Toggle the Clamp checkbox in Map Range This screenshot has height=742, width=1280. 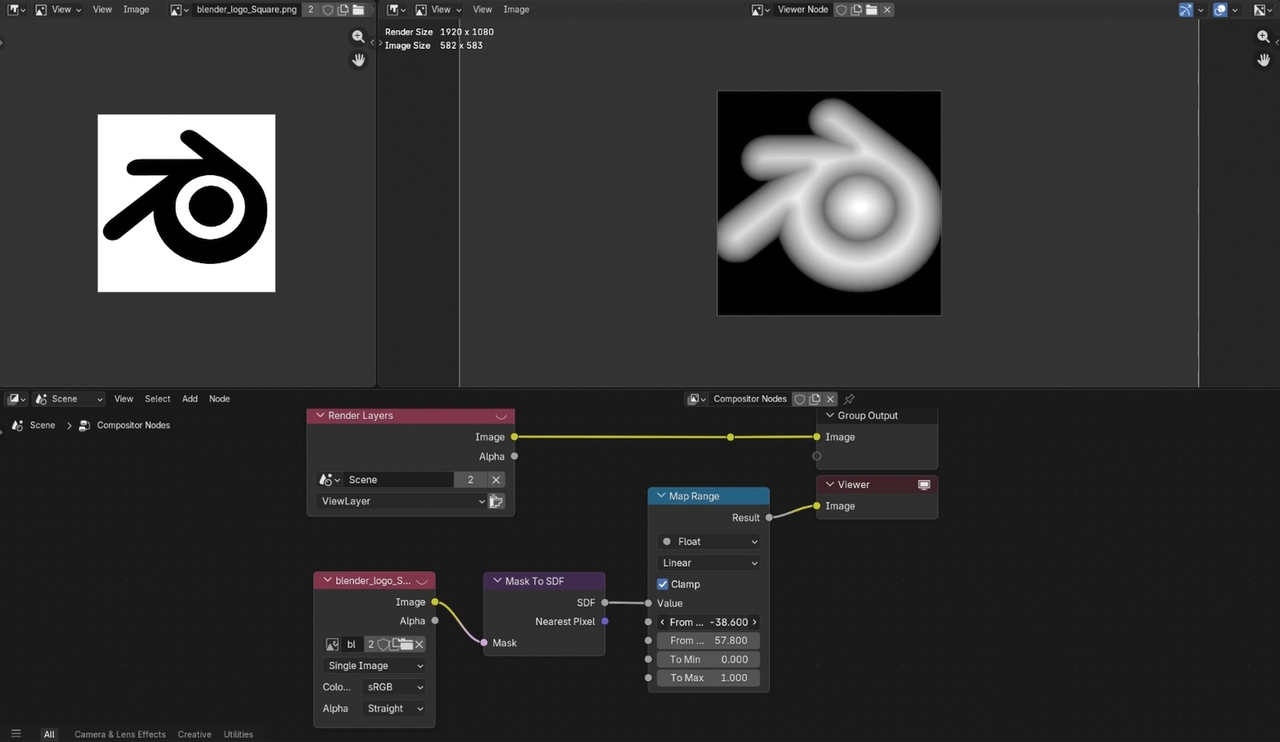tap(662, 584)
